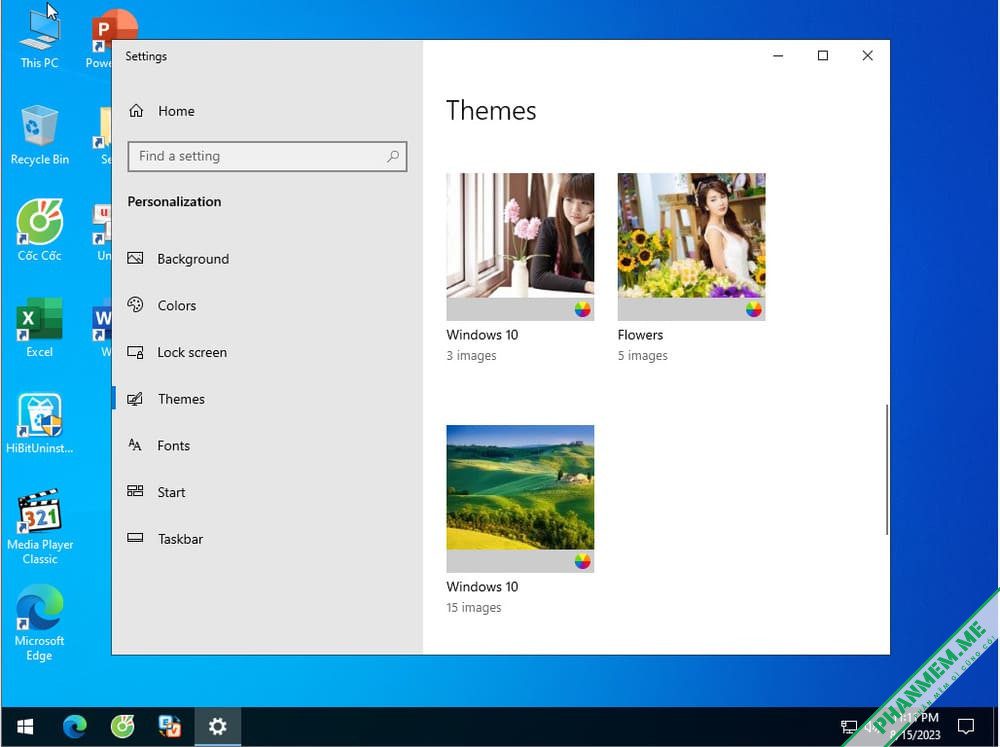Screen dimensions: 1000x747
Task: Click the Colors palette icon
Action: coord(135,304)
